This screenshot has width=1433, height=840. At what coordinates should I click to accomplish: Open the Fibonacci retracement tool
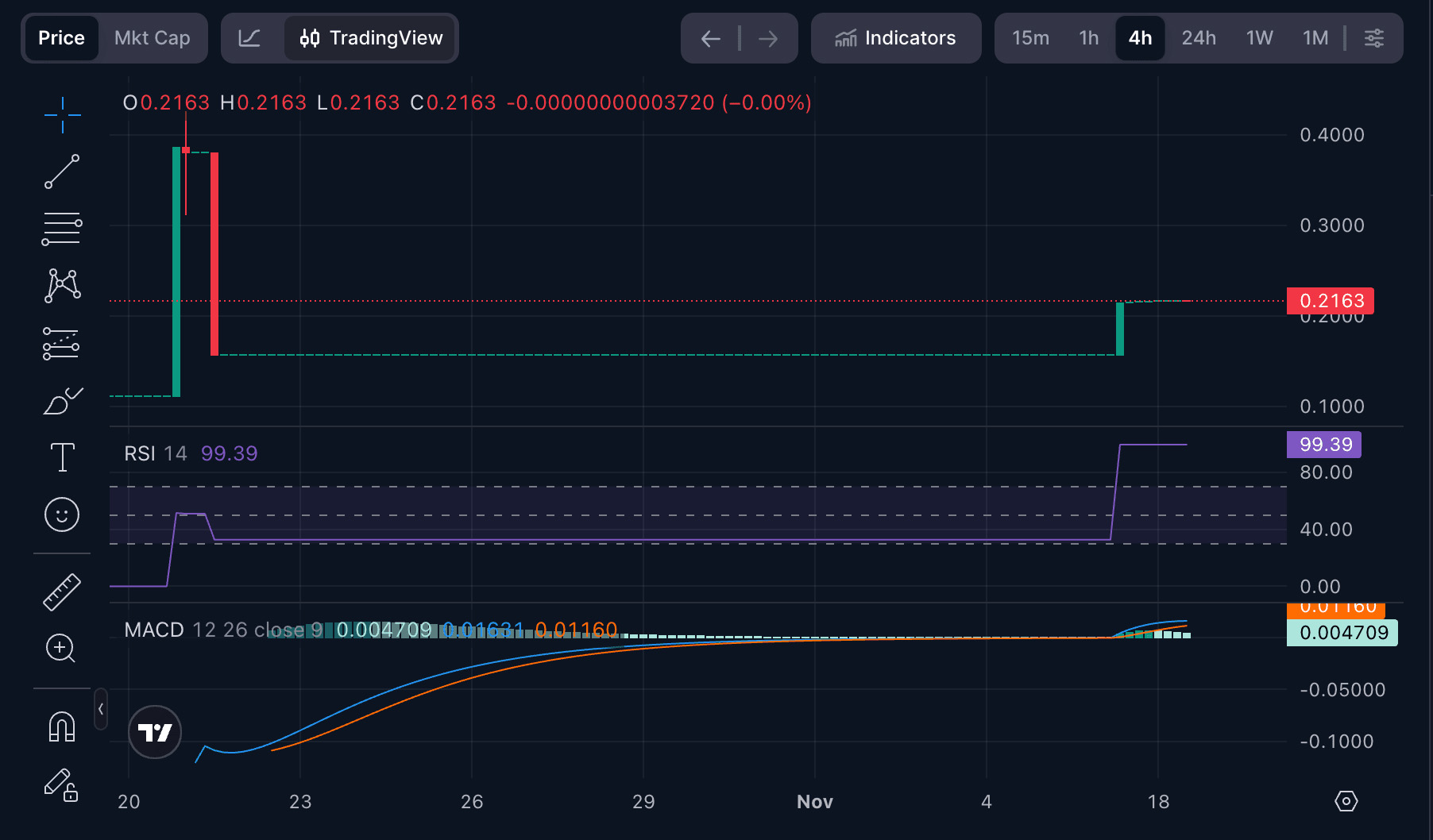click(x=62, y=229)
